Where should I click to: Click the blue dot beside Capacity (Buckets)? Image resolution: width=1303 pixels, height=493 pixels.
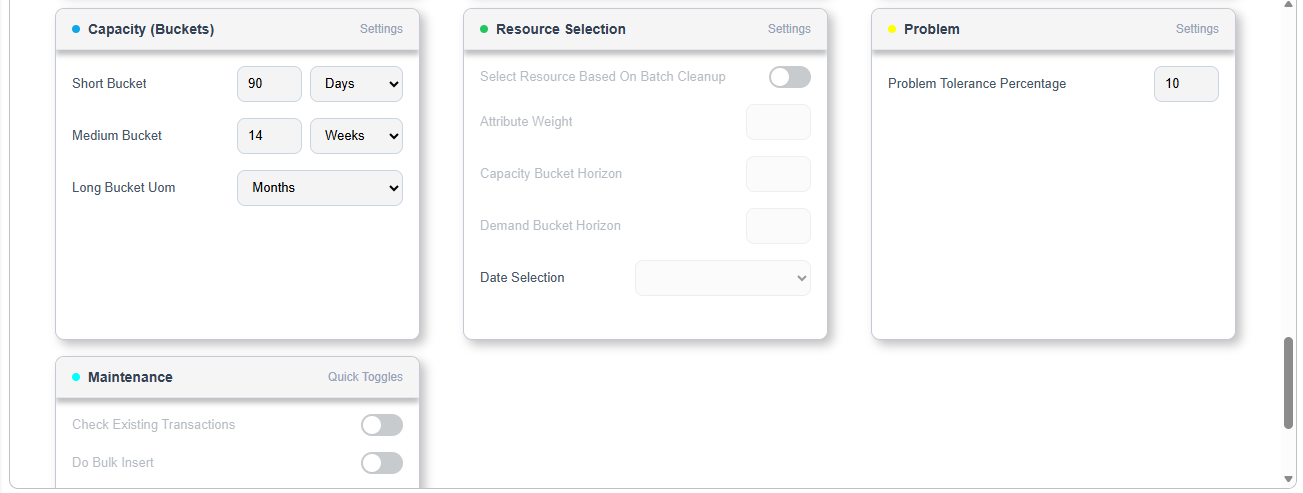click(76, 30)
